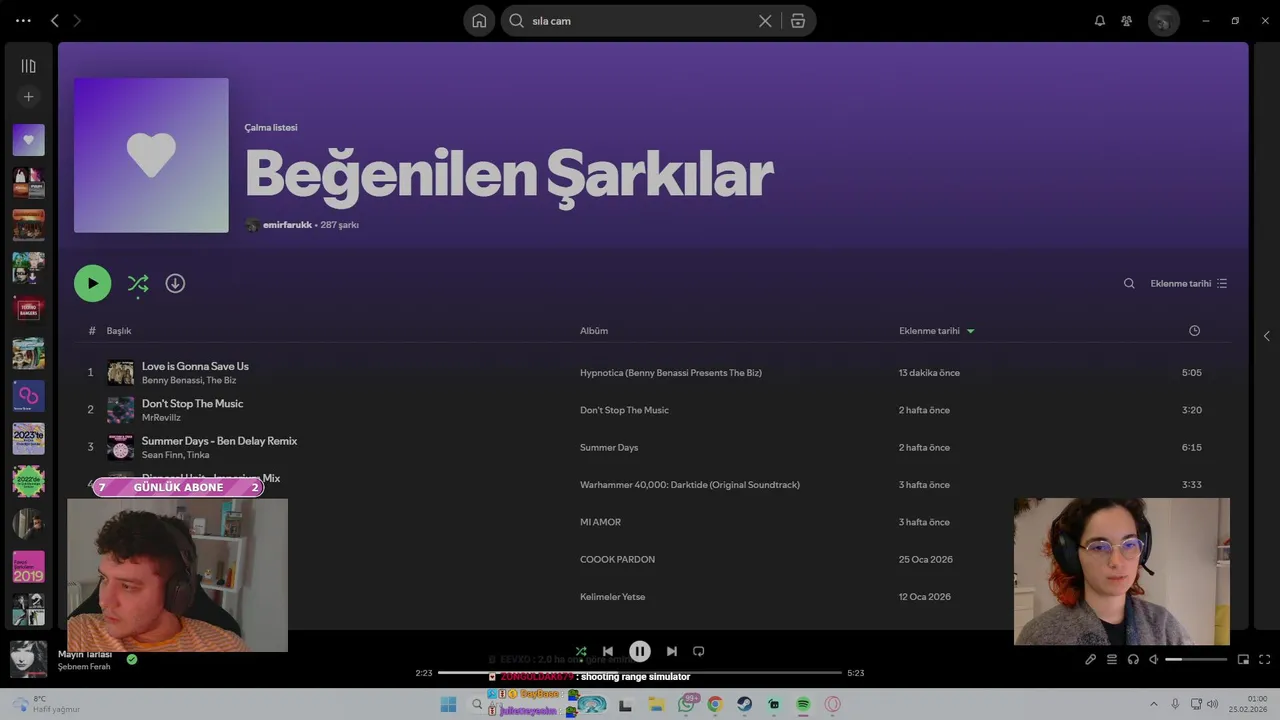Open the 2022 wrapped playlist in sidebar

28,481
